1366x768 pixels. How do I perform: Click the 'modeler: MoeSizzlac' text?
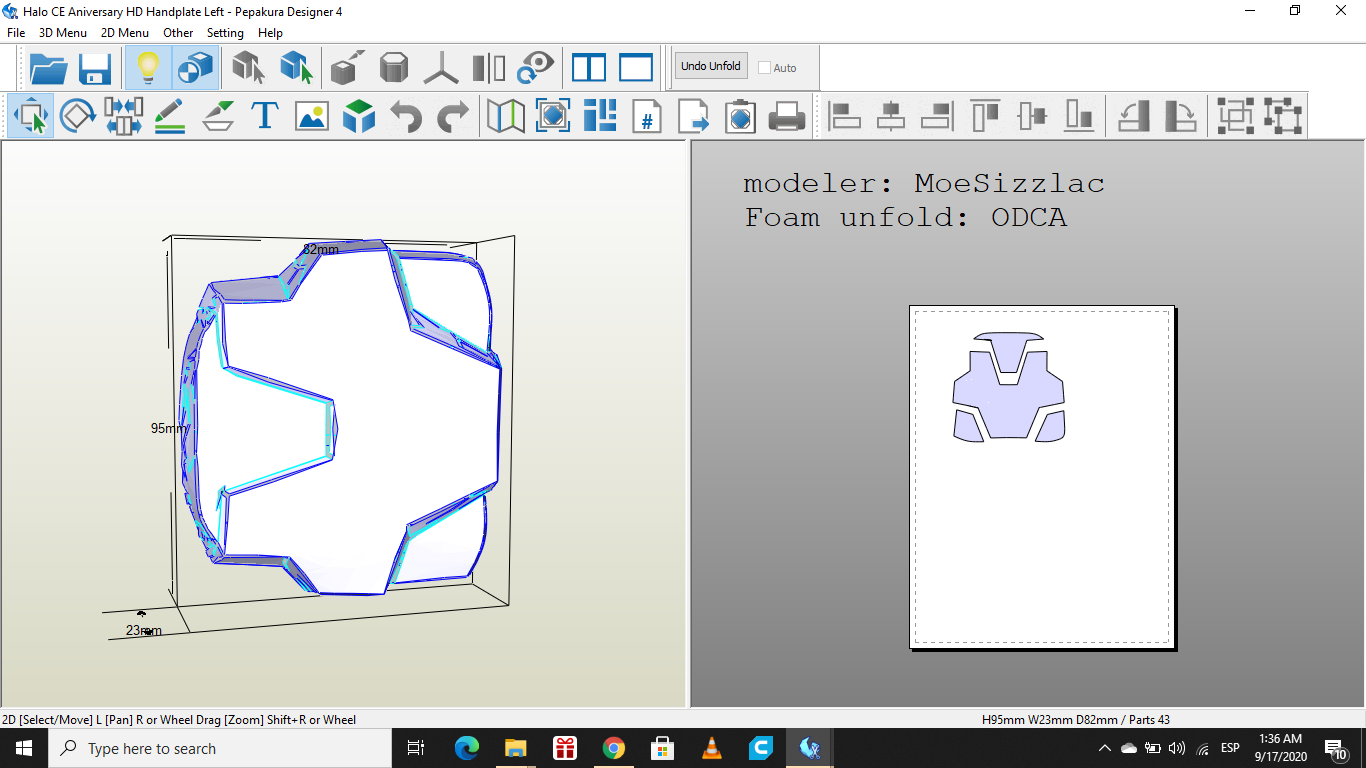(924, 184)
